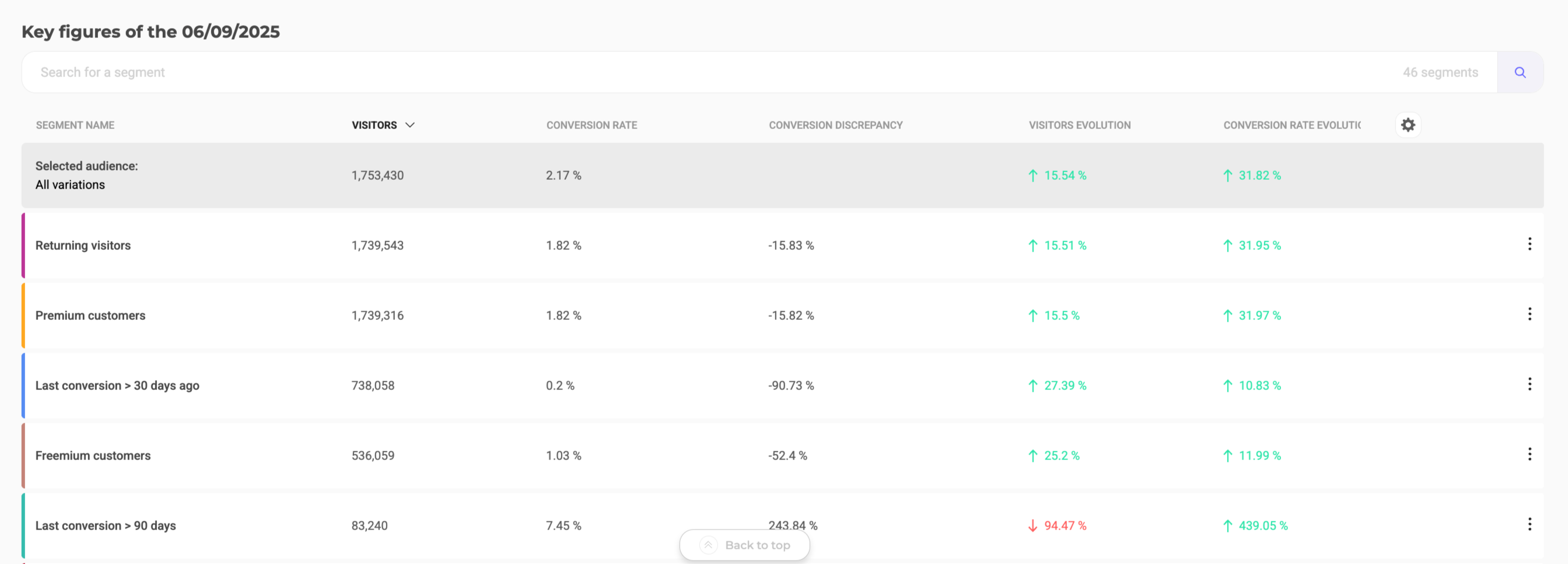This screenshot has width=1568, height=564.
Task: Open three-dot menu for Last conversion > 30 days ago
Action: (x=1528, y=384)
